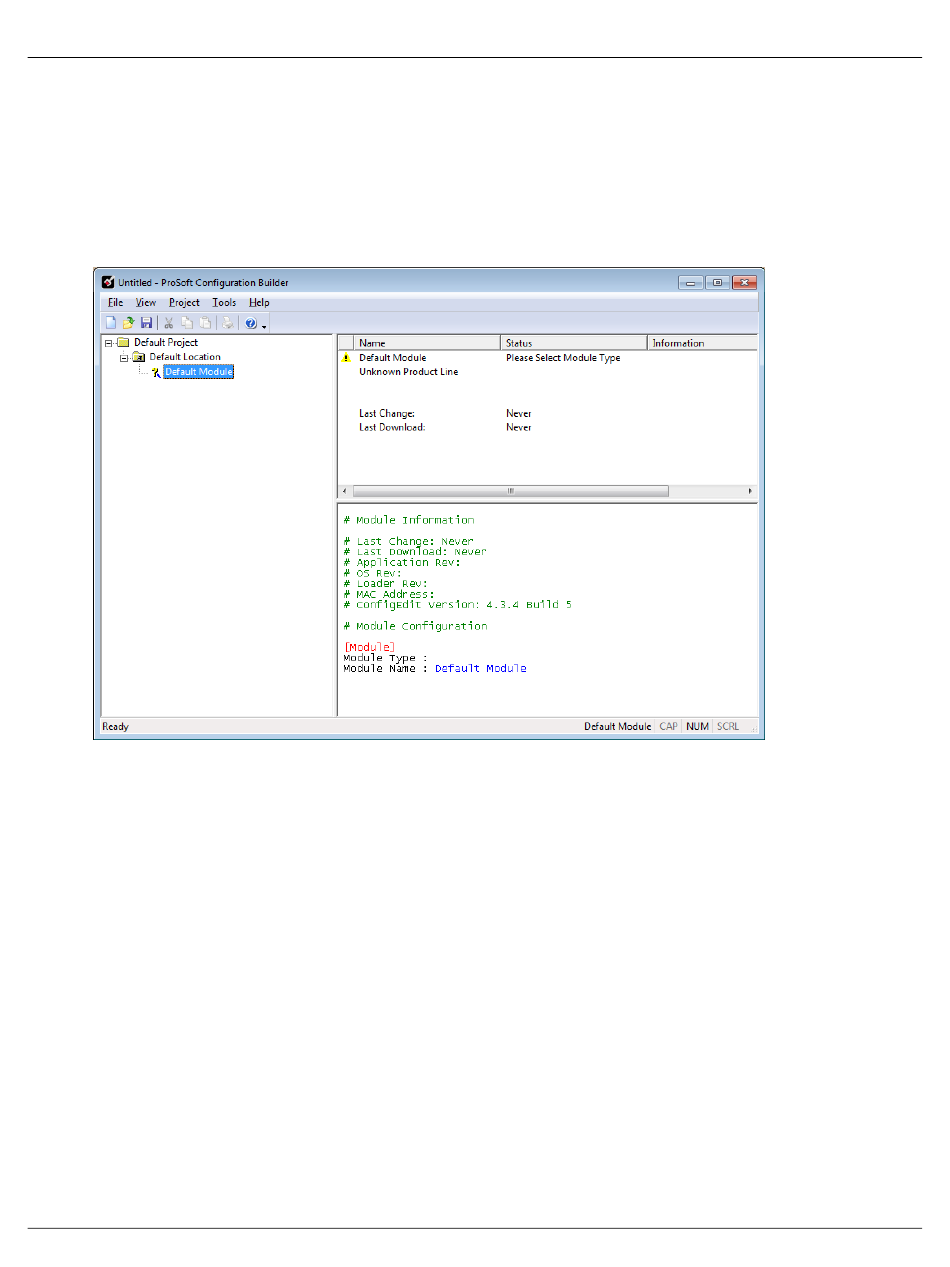Click the horizontal scrollbar thumb
The height and width of the screenshot is (1267, 950).
[x=511, y=491]
